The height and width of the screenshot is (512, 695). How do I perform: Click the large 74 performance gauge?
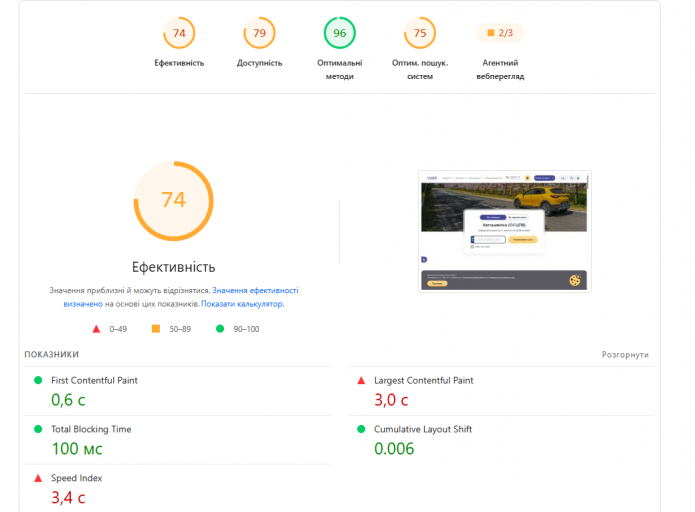pyautogui.click(x=174, y=201)
